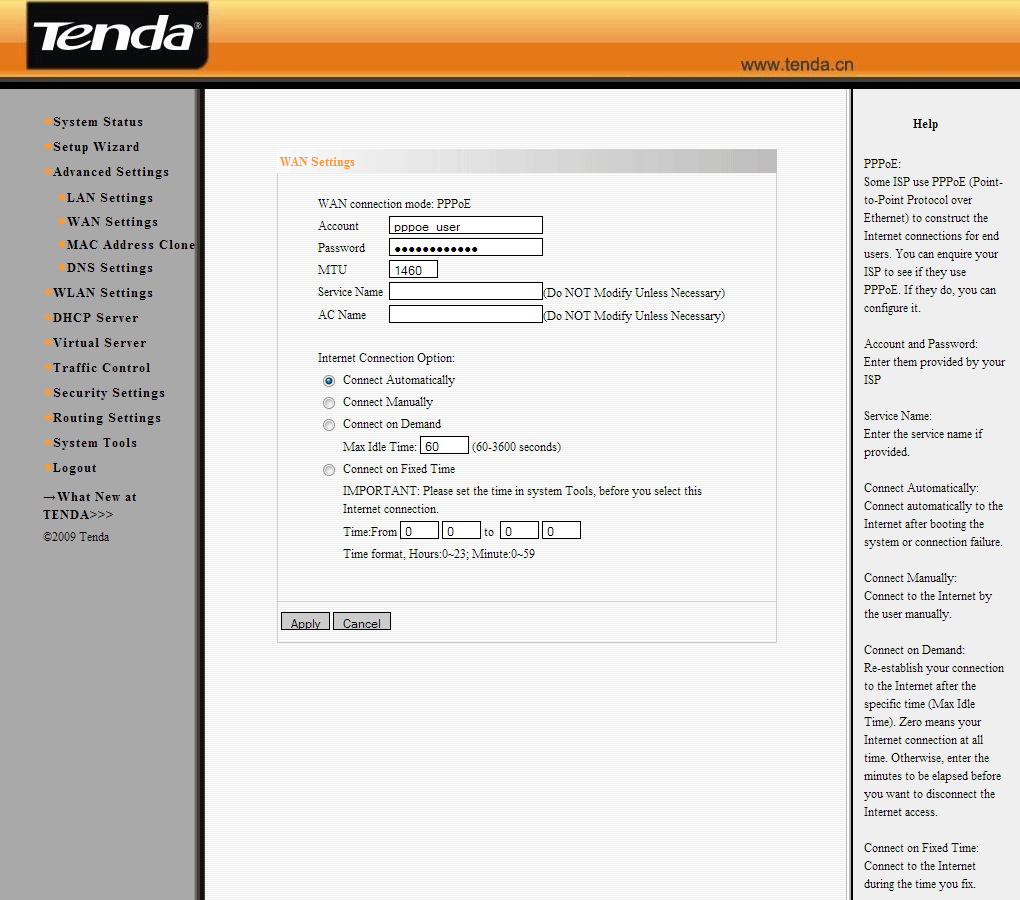Collapse the Advanced Settings section

(110, 172)
